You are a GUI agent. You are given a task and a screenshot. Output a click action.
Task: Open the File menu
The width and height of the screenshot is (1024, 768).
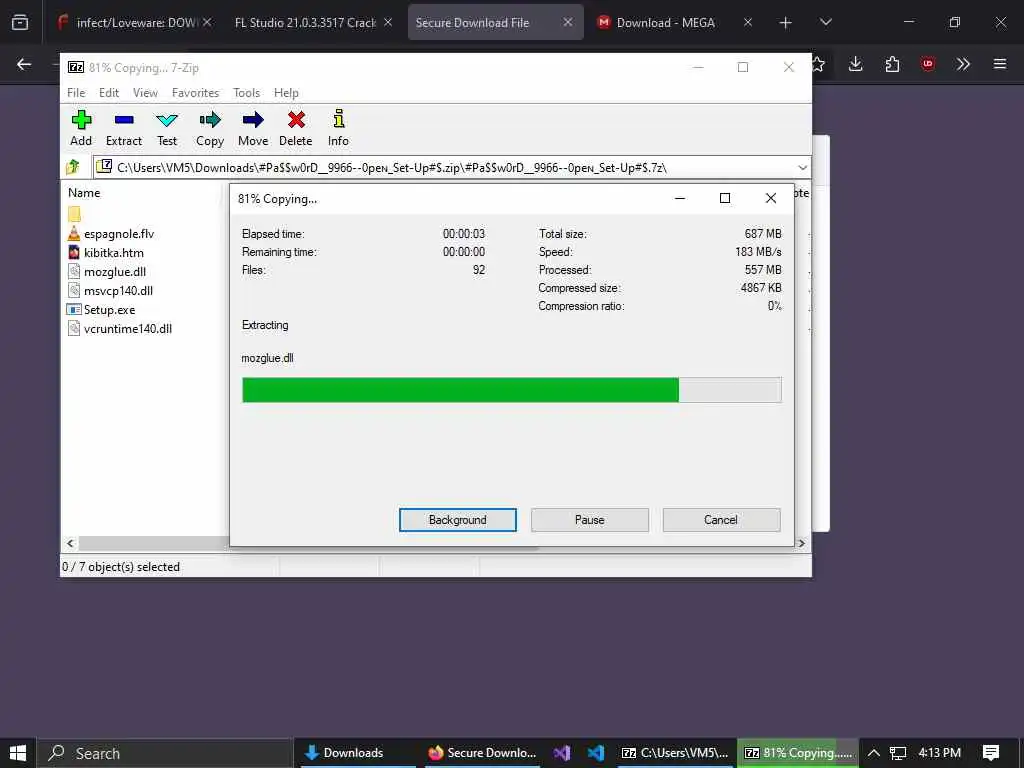[76, 93]
